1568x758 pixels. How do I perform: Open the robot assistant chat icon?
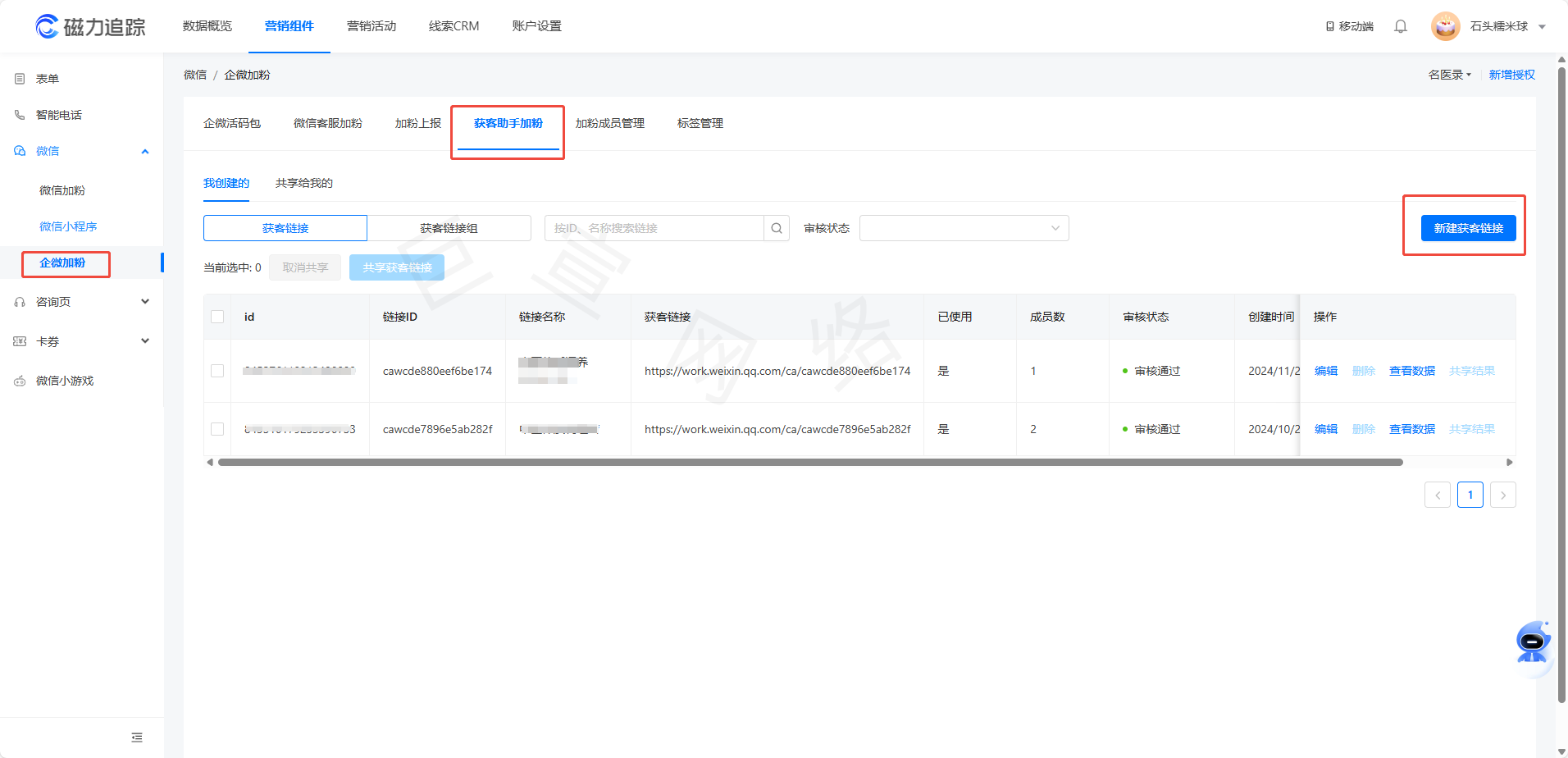(1532, 642)
